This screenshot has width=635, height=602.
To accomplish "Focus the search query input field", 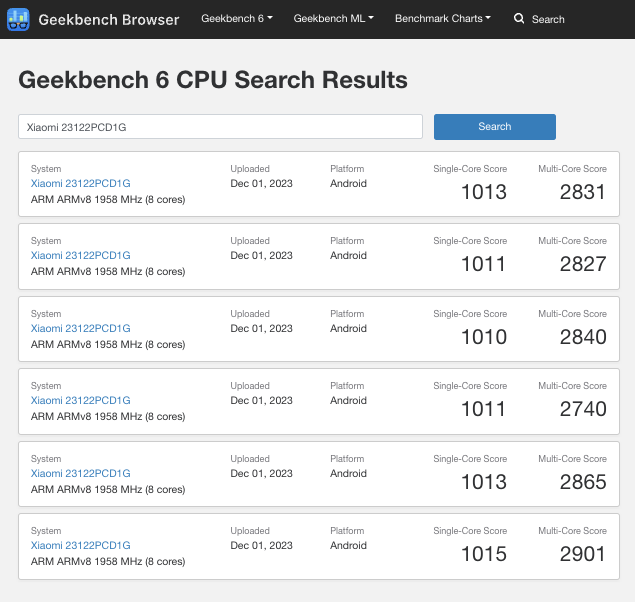I will pos(220,127).
